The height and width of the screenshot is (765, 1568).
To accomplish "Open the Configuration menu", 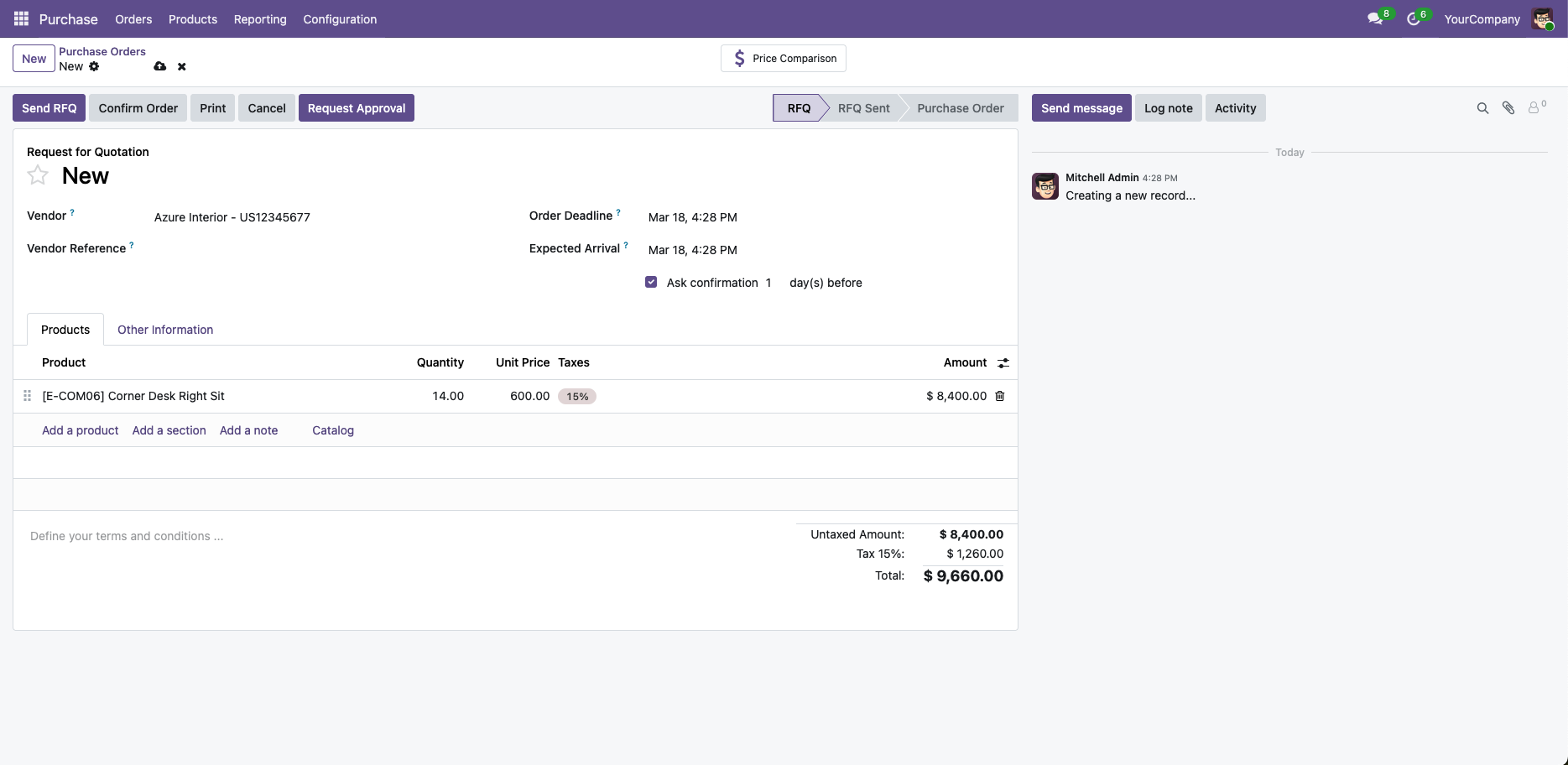I will coord(339,18).
